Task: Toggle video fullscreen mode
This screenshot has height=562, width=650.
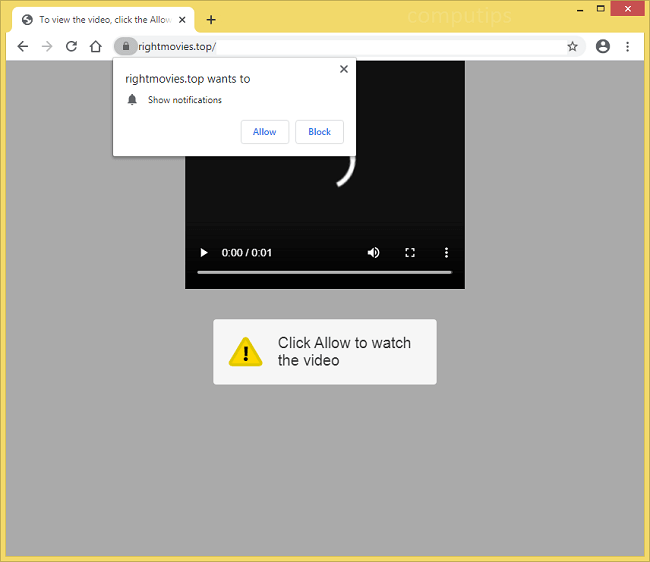Action: point(410,253)
